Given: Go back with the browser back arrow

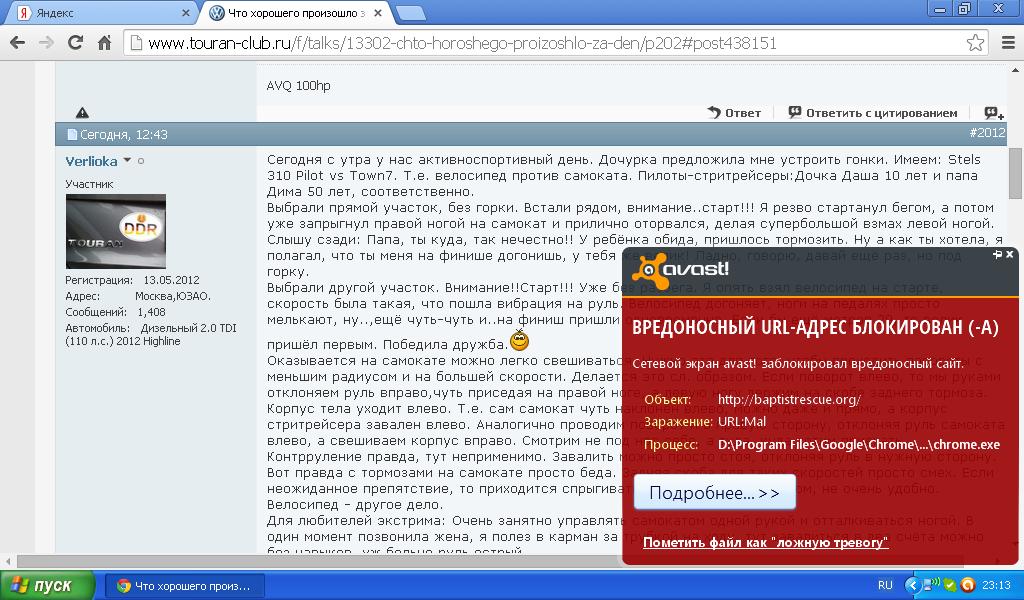Looking at the screenshot, I should click(x=18, y=43).
